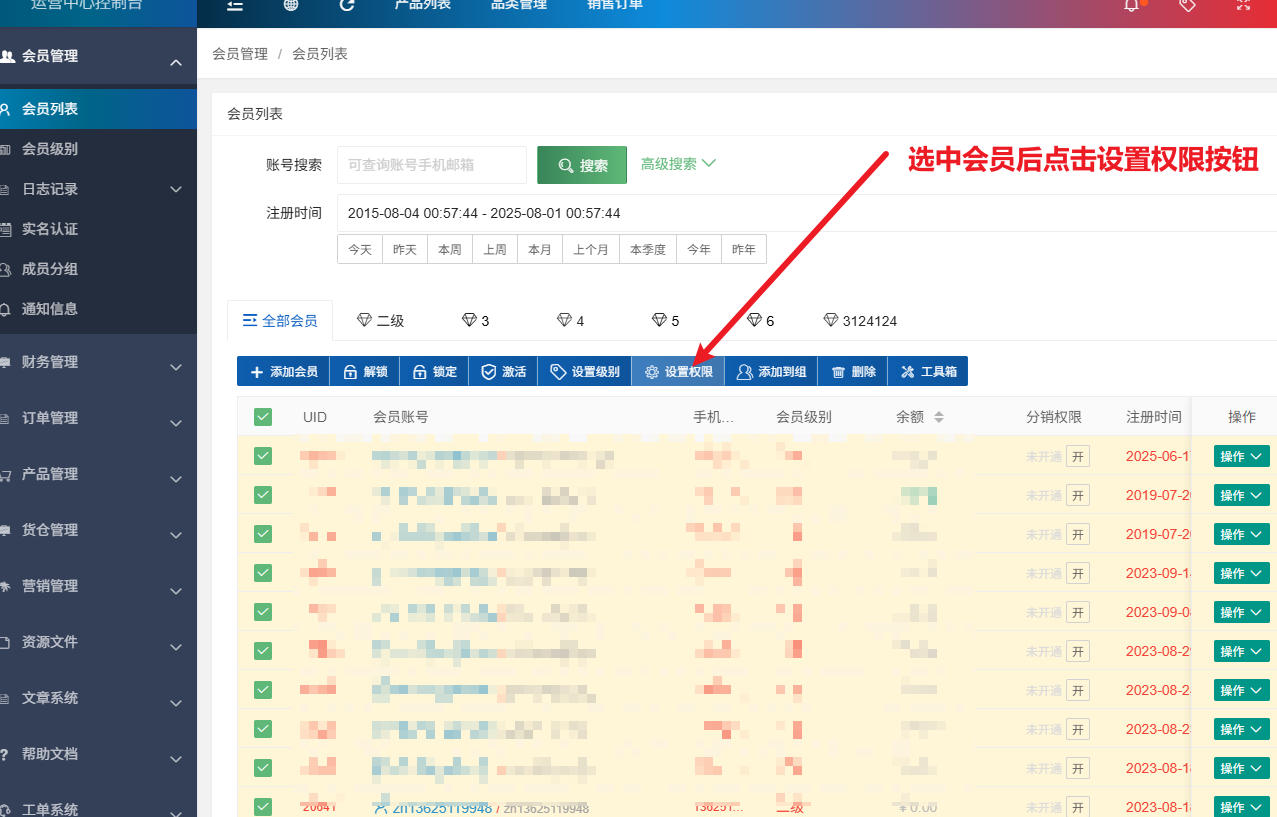Open the 工具箱 toolbox
The height and width of the screenshot is (817, 1277).
(x=928, y=372)
